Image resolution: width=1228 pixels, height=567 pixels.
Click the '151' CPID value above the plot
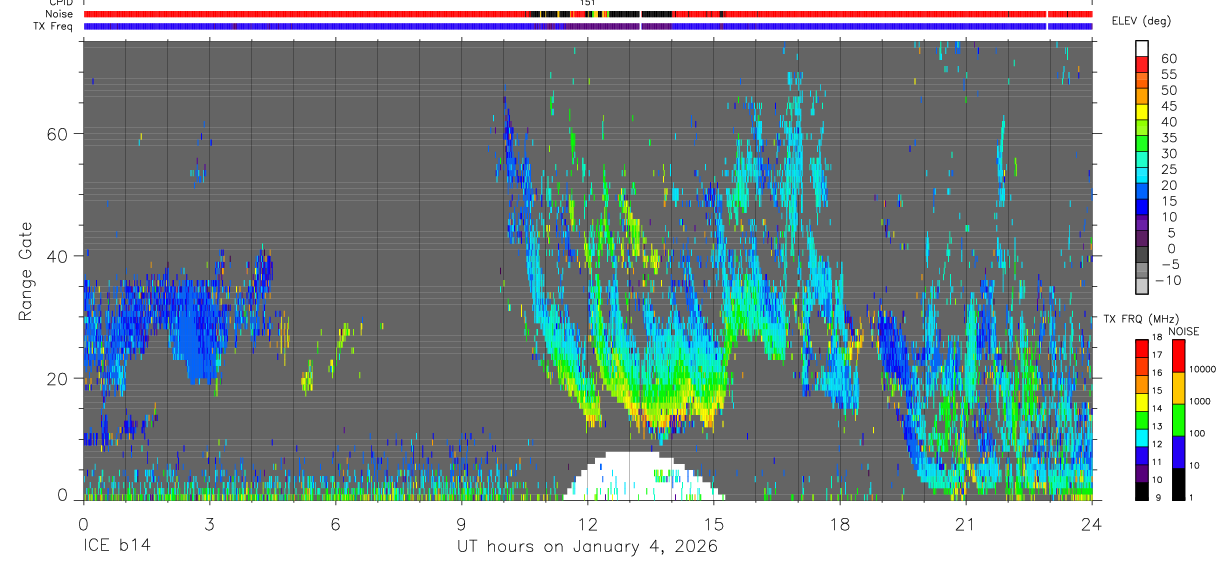(588, 3)
